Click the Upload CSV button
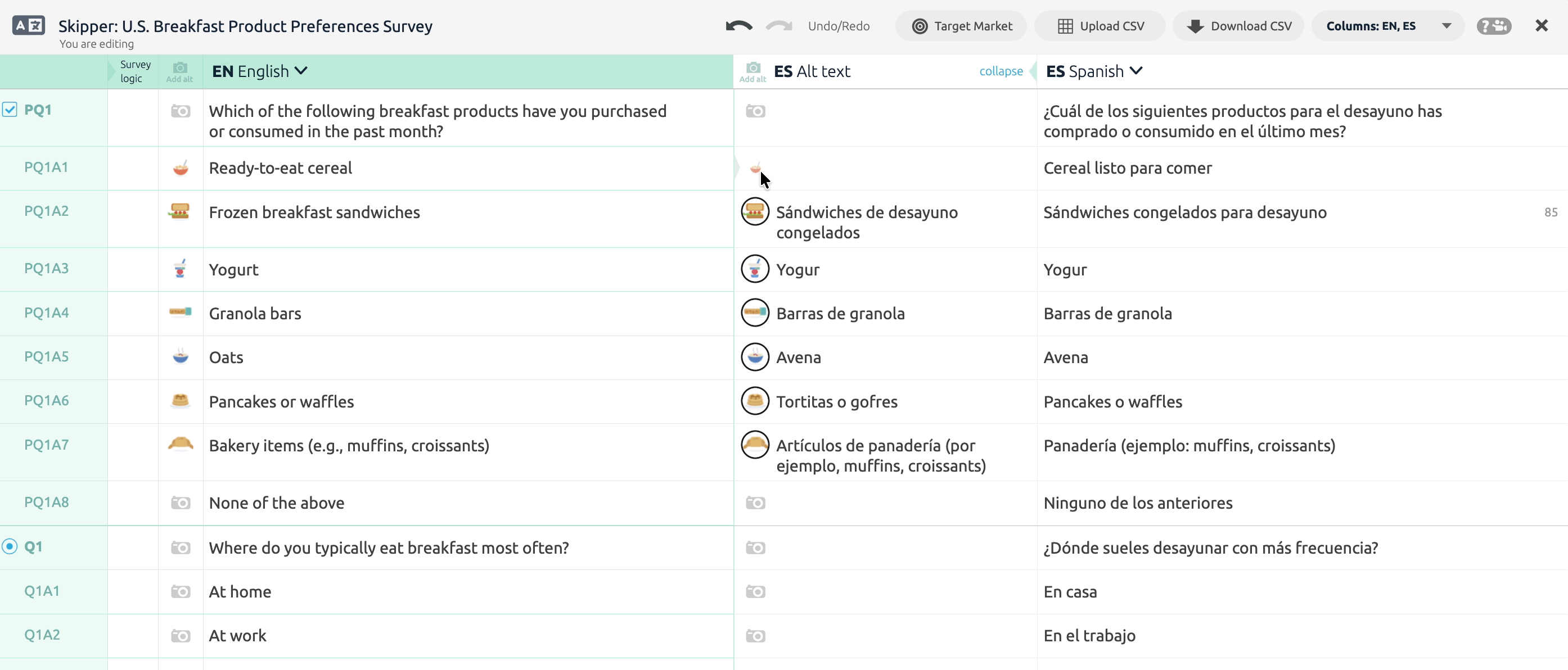Screen dimensions: 1568x670 coord(1100,26)
